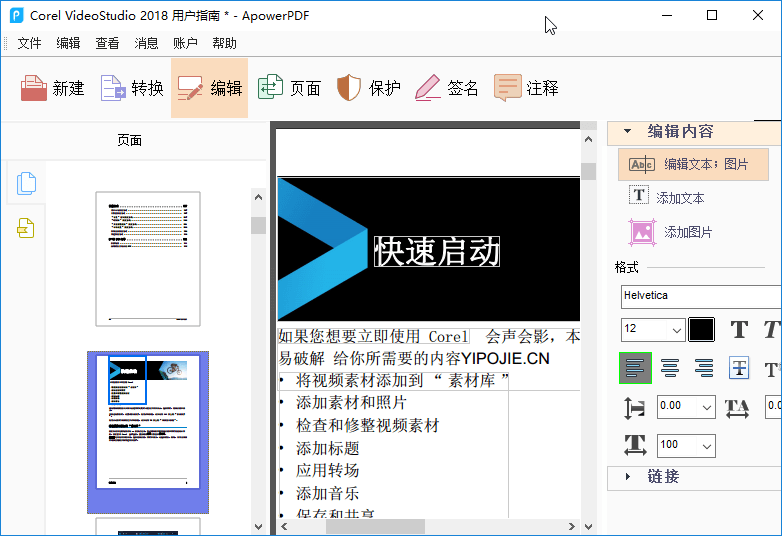Click the 新建 (New) toolbar button

pos(53,88)
